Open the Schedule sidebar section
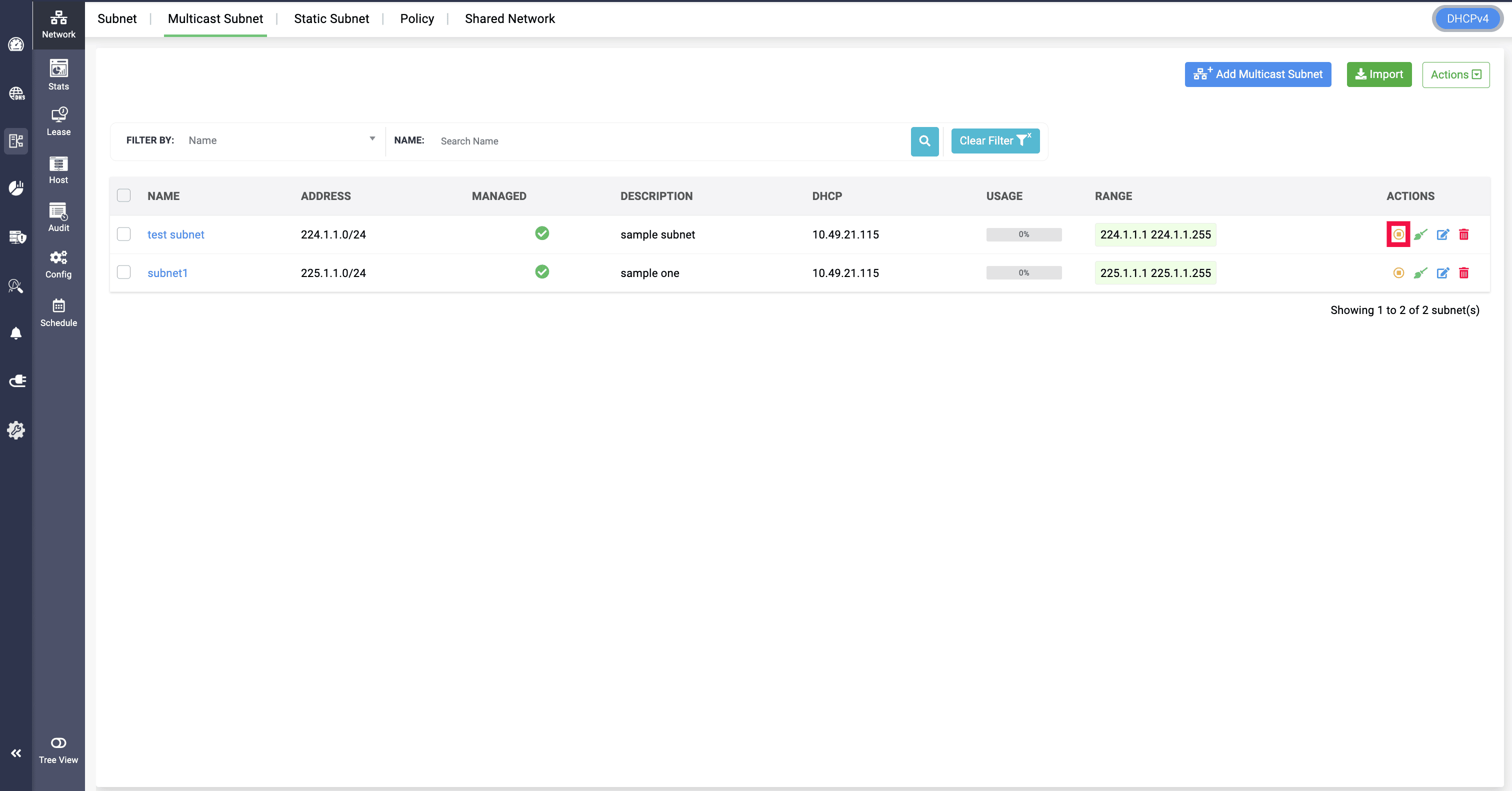This screenshot has height=791, width=1512. point(58,312)
